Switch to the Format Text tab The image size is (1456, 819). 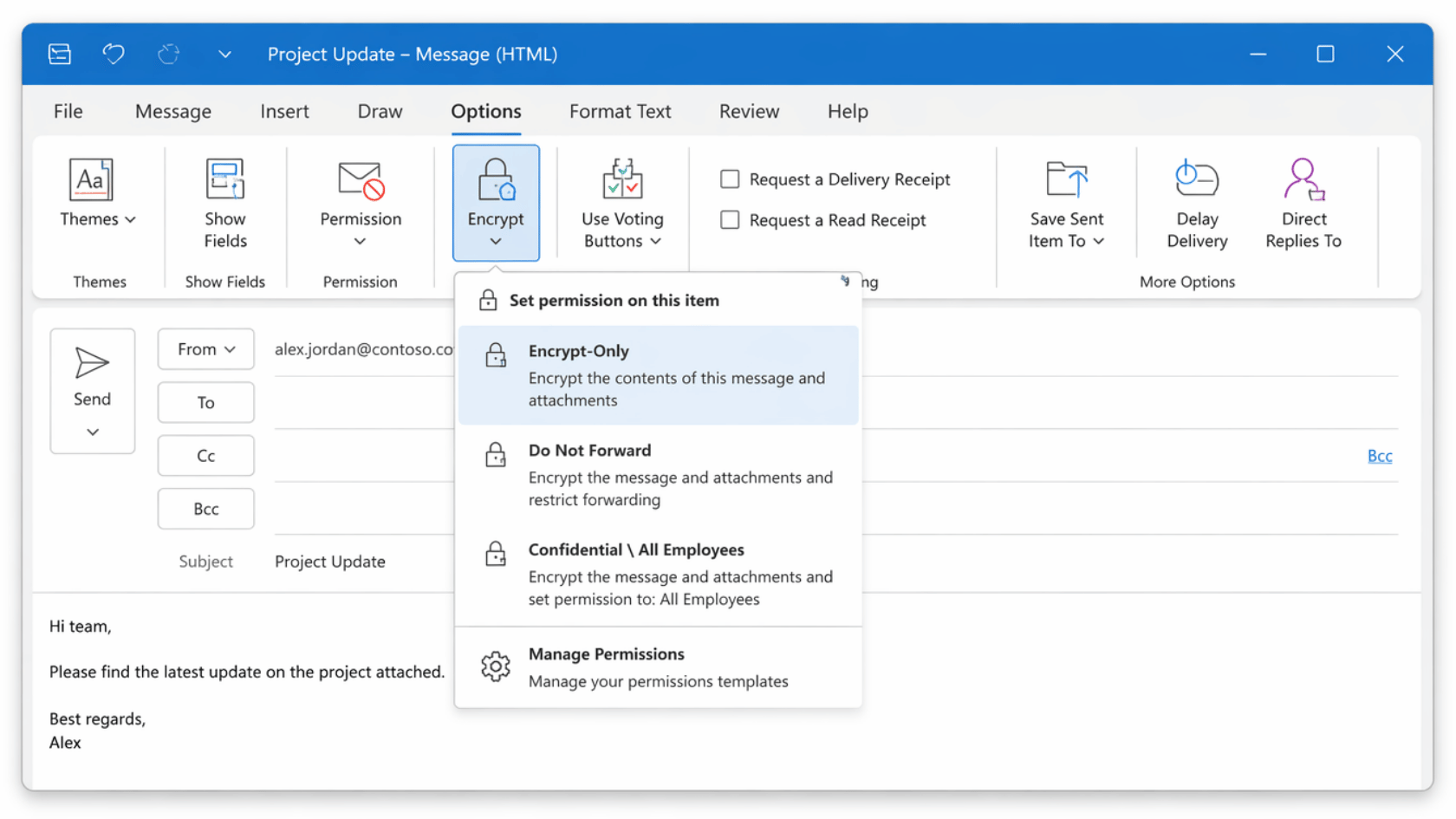pos(621,111)
